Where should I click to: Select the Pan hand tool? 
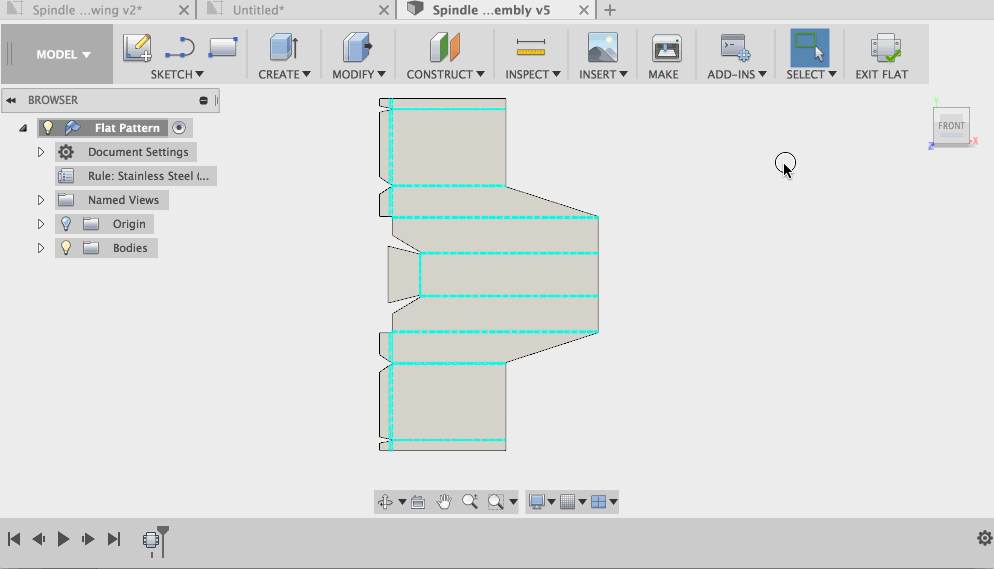pos(444,502)
